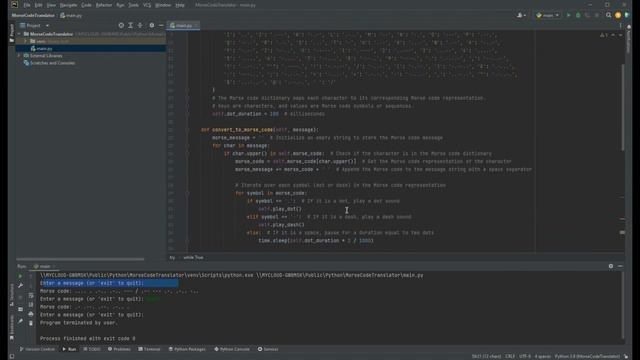
Task: Click the wrench settings icon in Run panel
Action: [20, 286]
